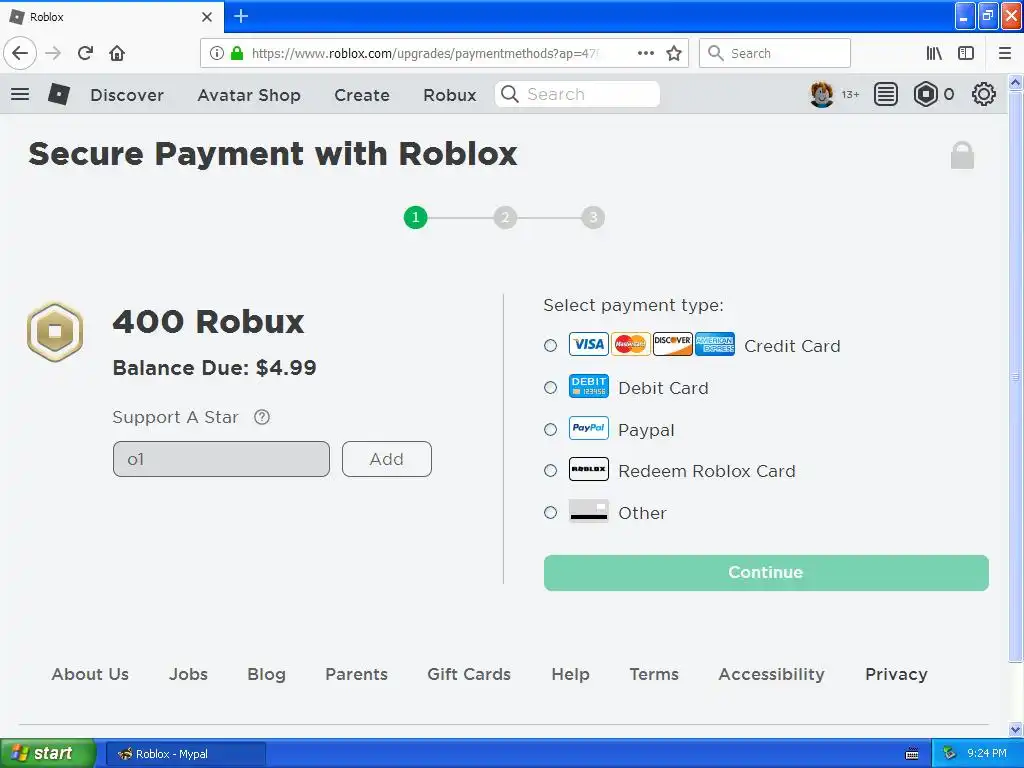Click the Continue button
The height and width of the screenshot is (768, 1024).
766,573
